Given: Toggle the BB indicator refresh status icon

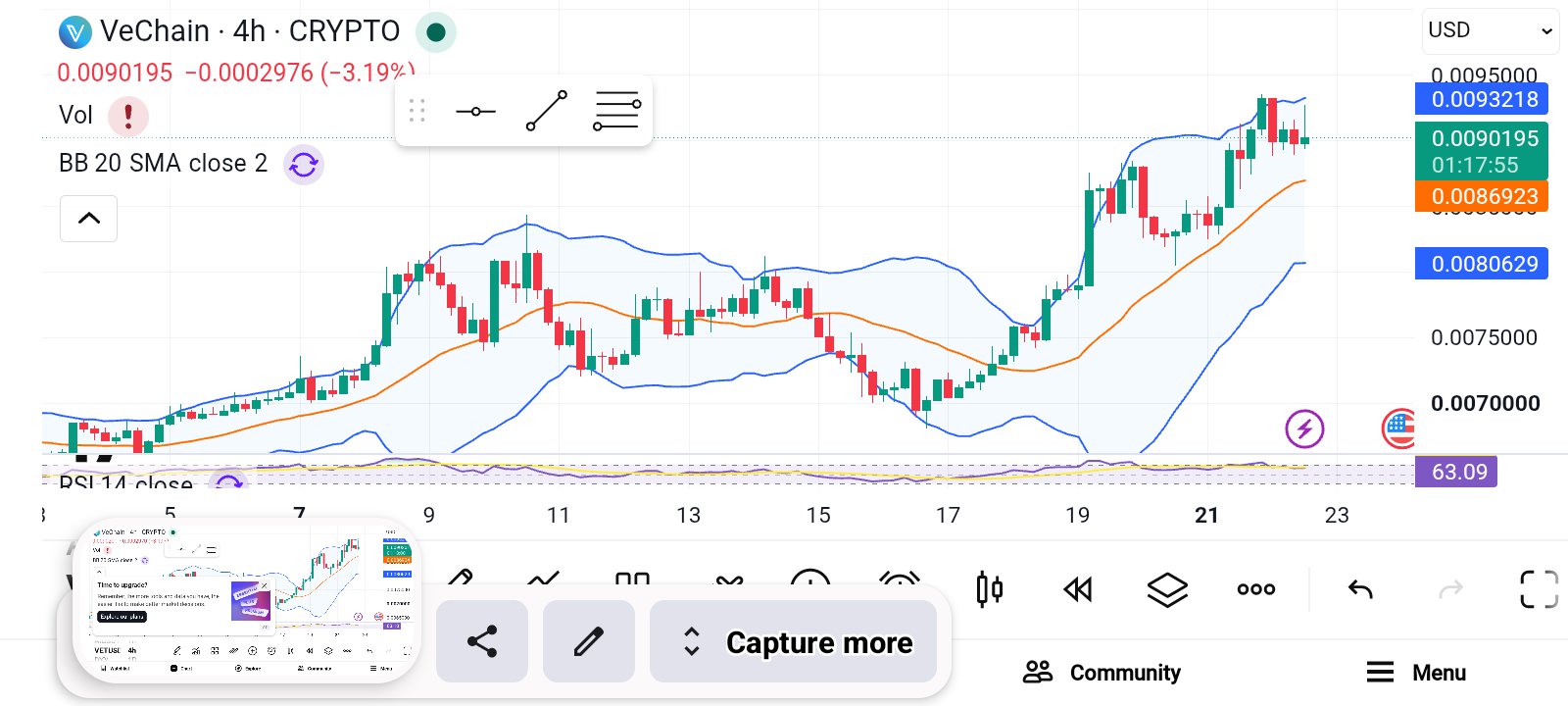Looking at the screenshot, I should point(304,164).
